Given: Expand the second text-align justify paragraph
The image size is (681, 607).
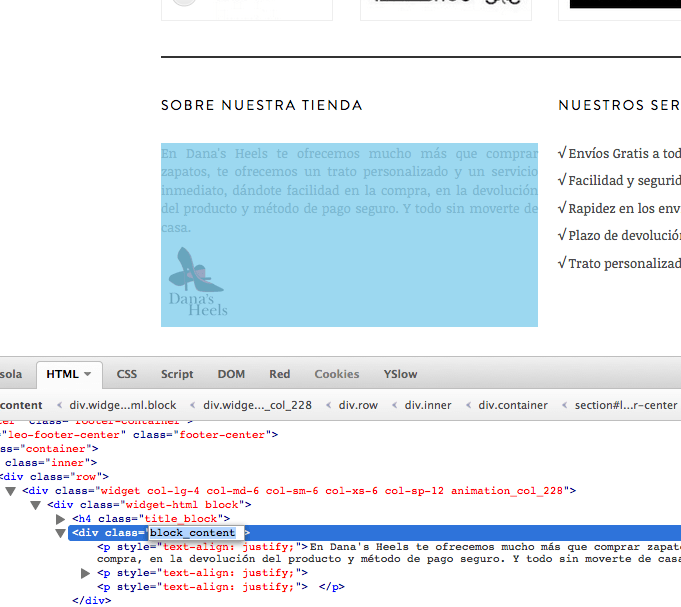Looking at the screenshot, I should pos(86,574).
